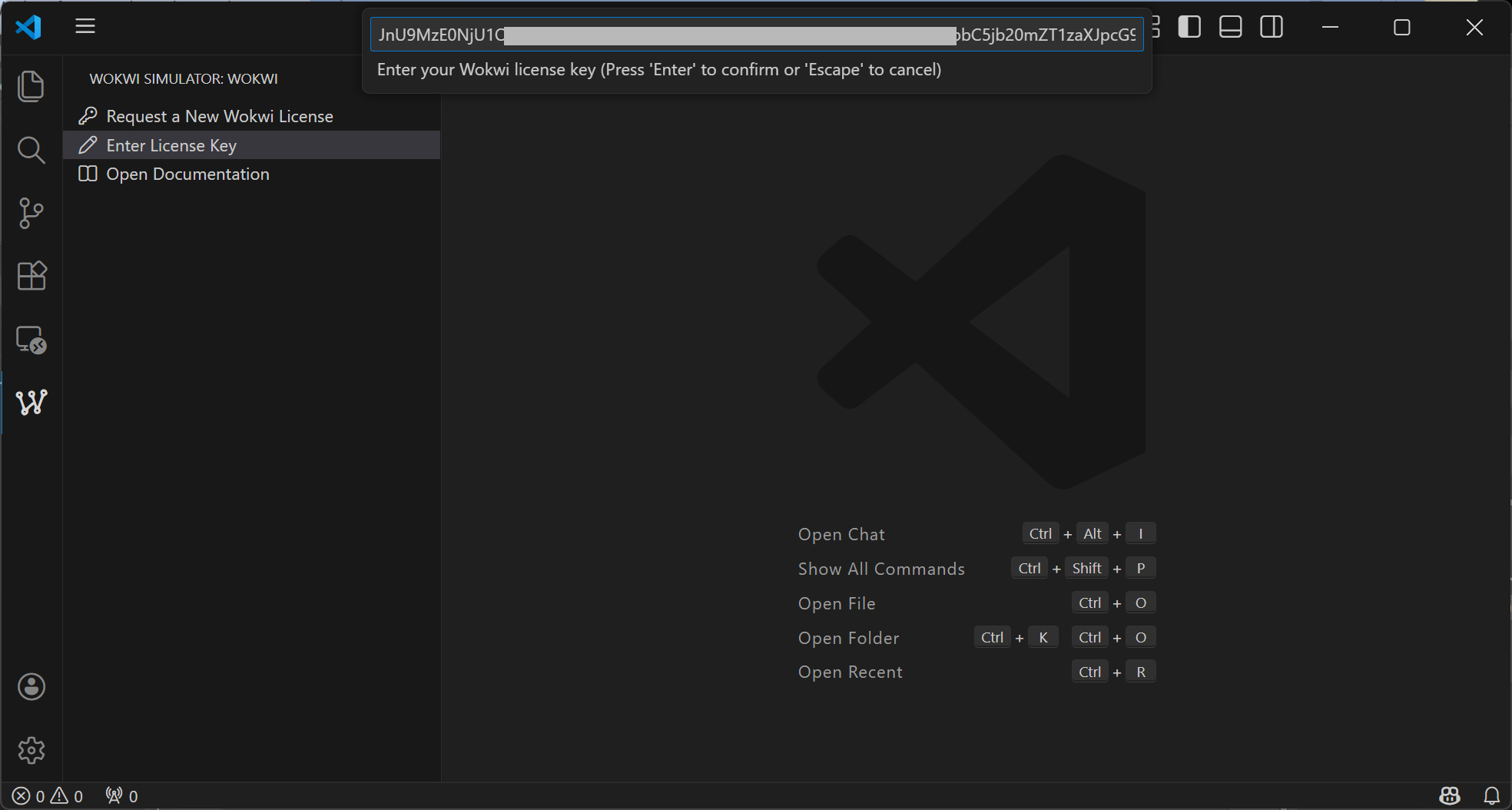This screenshot has width=1512, height=810.
Task: Show the errors and warnings in status bar
Action: point(48,796)
